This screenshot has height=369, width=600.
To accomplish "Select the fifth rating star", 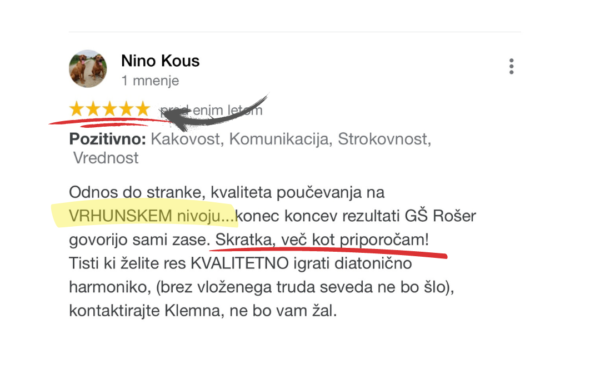I will tap(143, 109).
